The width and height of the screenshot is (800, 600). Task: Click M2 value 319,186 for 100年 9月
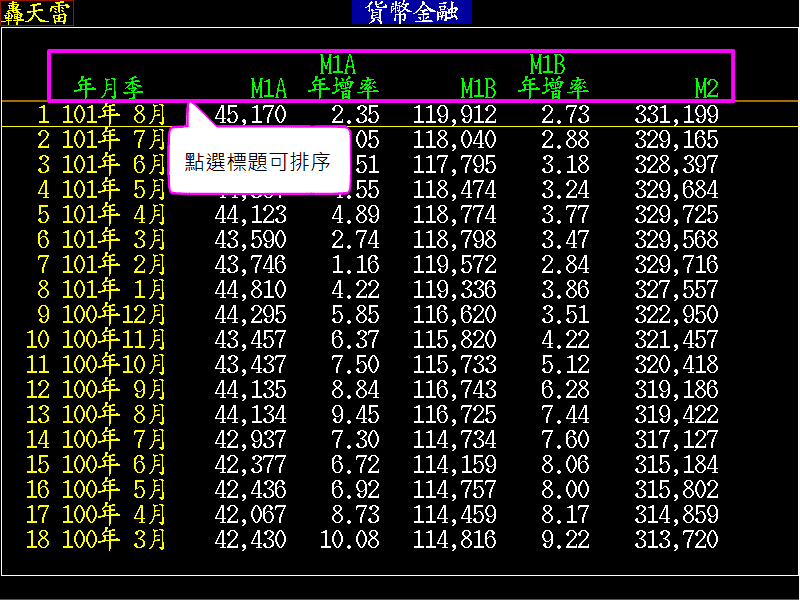676,390
